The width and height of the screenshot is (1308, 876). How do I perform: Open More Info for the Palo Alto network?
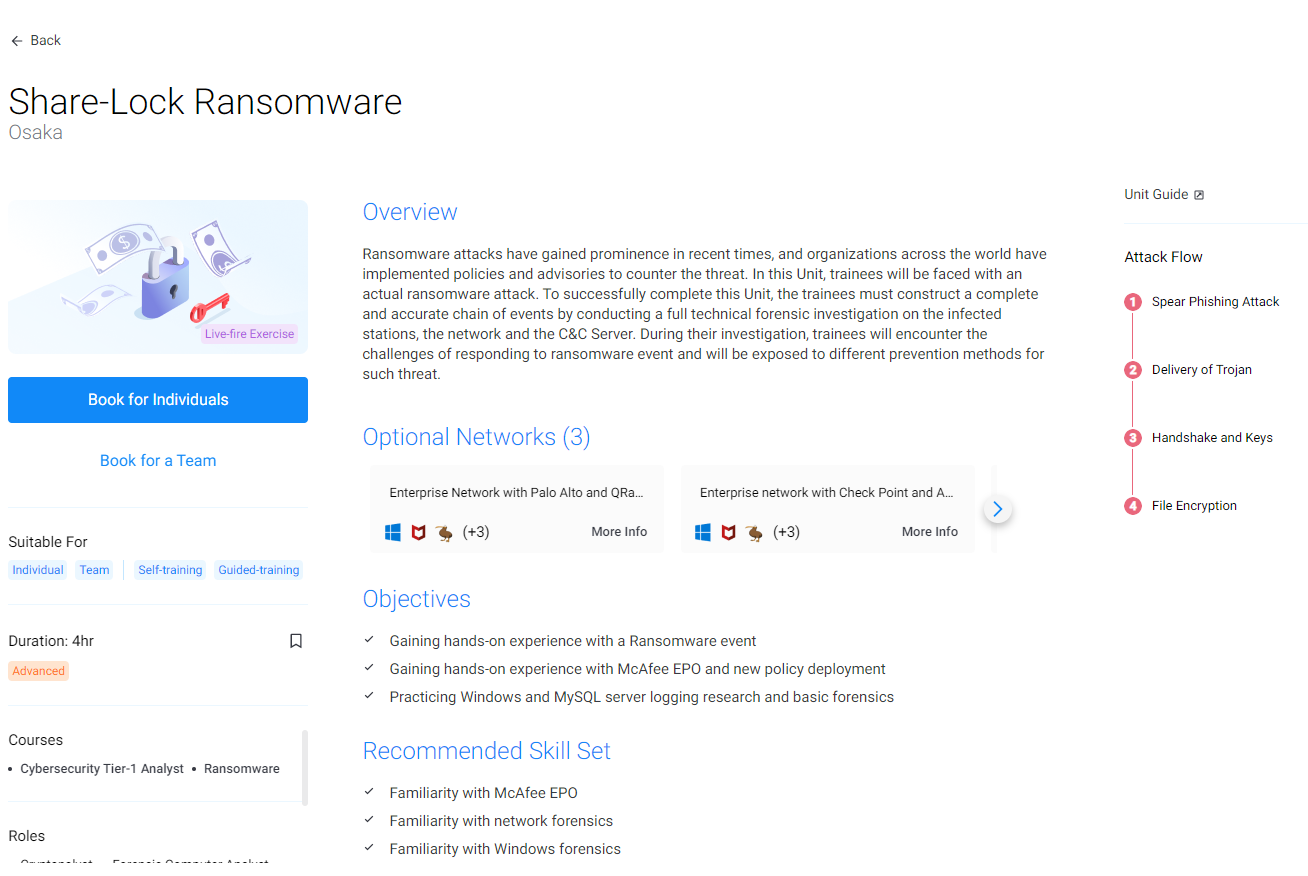pyautogui.click(x=619, y=532)
